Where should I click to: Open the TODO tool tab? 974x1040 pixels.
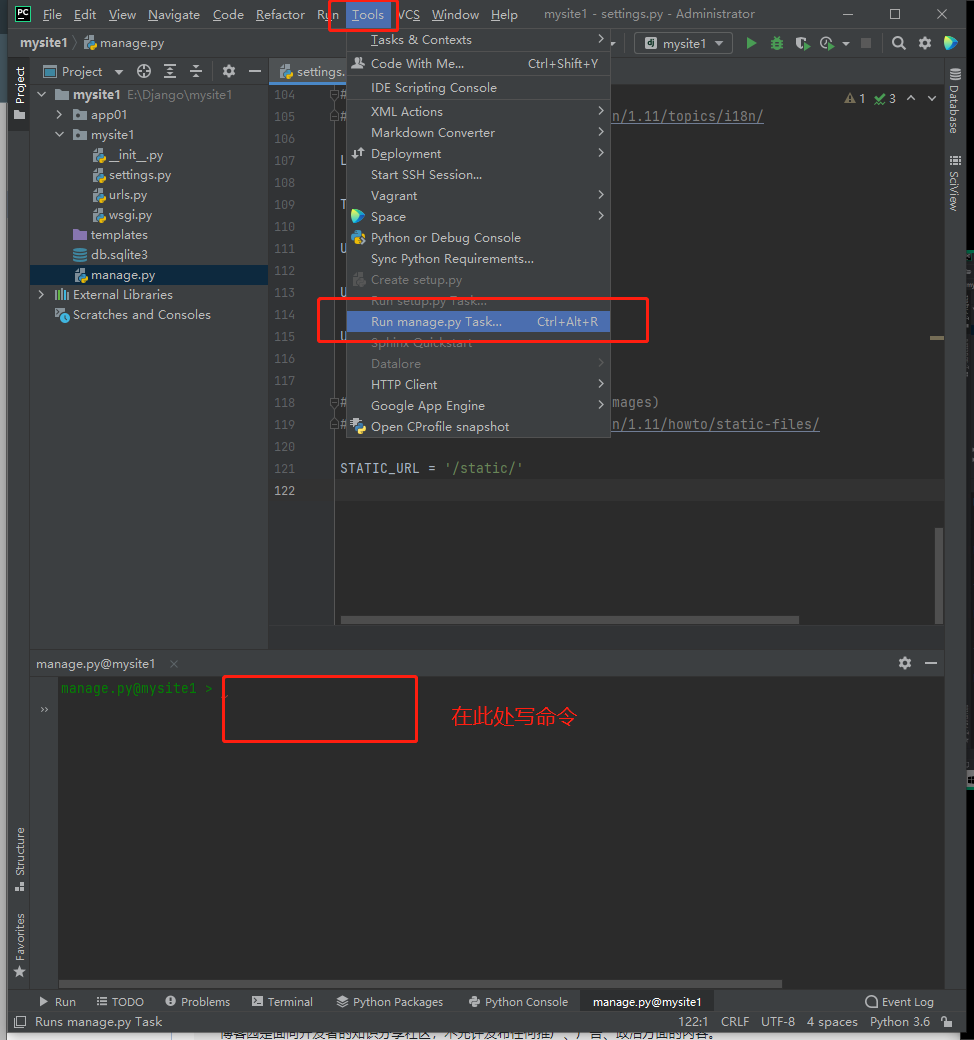tap(120, 1002)
